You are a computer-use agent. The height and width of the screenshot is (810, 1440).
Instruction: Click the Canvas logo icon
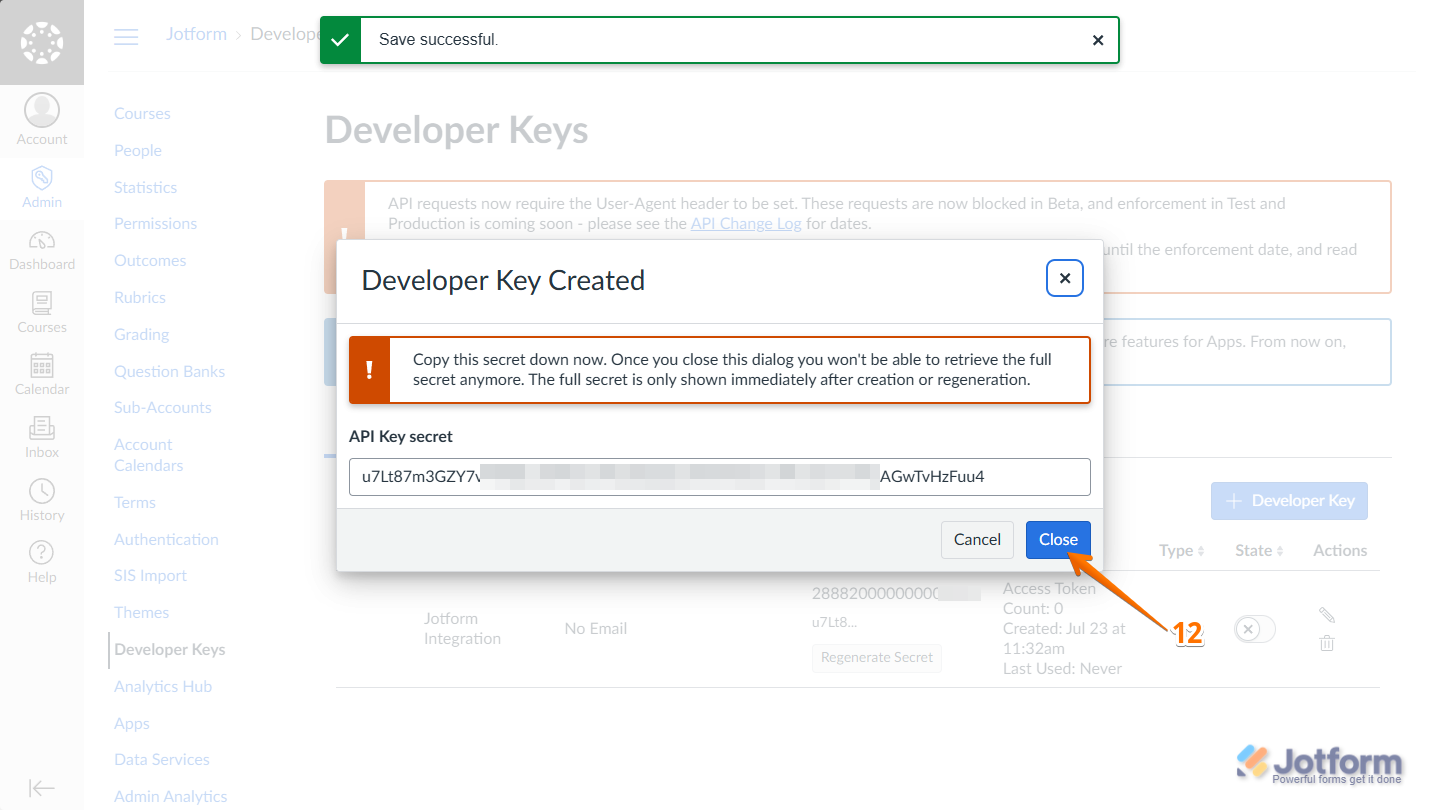42,42
